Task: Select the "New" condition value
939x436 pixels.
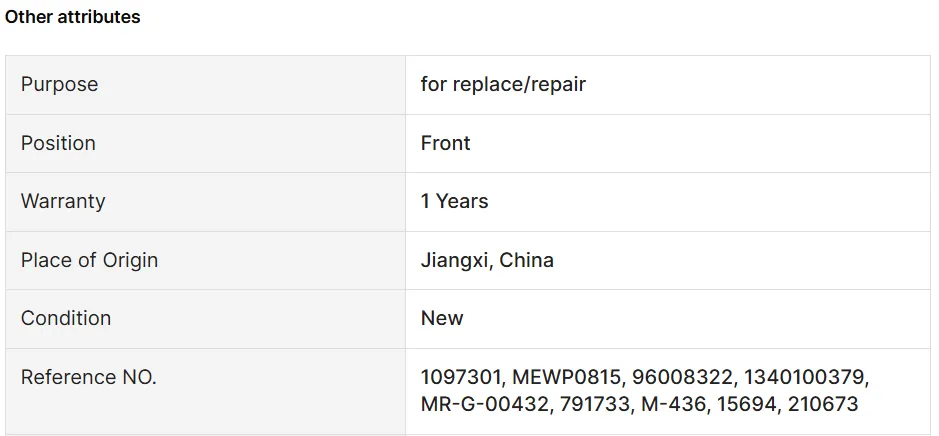Action: click(x=441, y=318)
